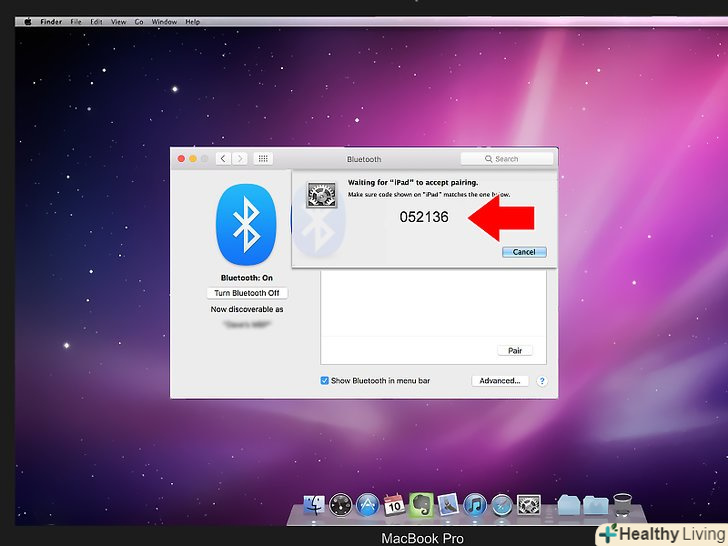The image size is (728, 546).
Task: Open the Help menu
Action: (193, 21)
